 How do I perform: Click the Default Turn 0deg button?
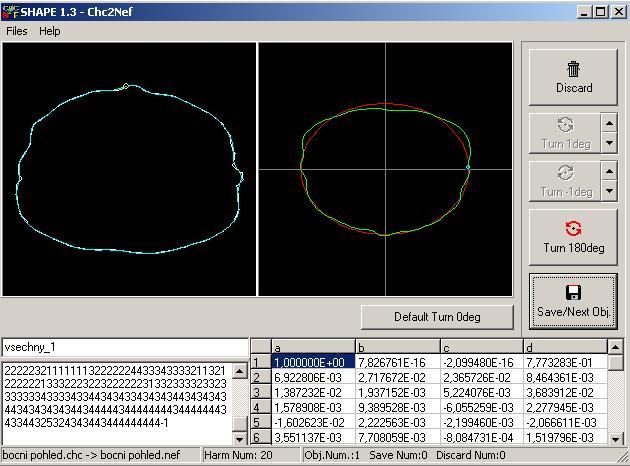(437, 317)
